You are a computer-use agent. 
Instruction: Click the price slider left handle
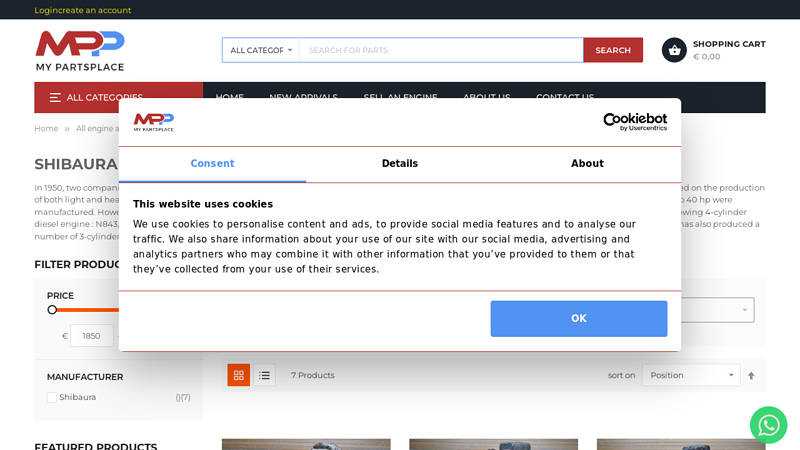(52, 310)
